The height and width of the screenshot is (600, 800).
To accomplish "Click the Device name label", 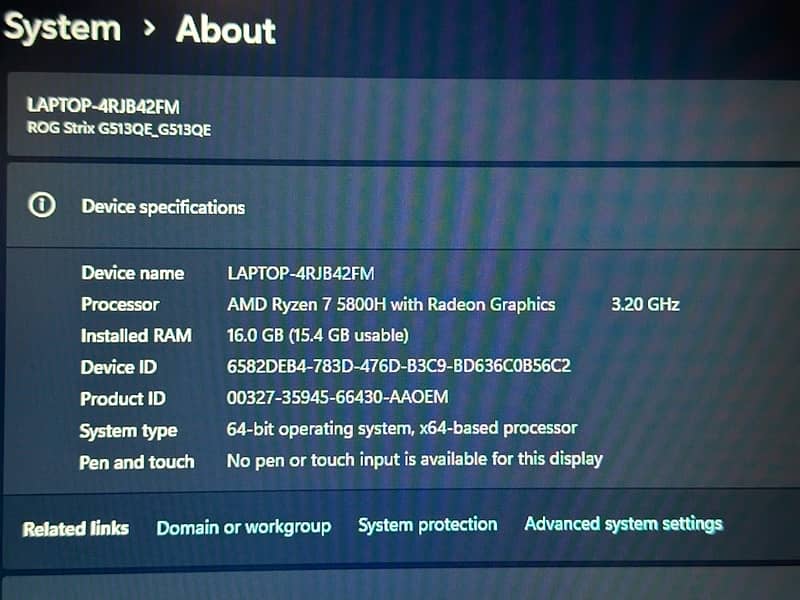I will [x=133, y=273].
